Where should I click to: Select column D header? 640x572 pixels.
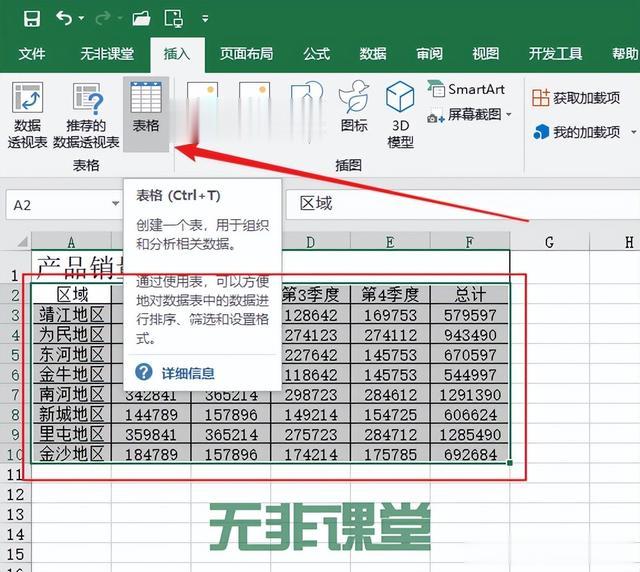[x=310, y=242]
